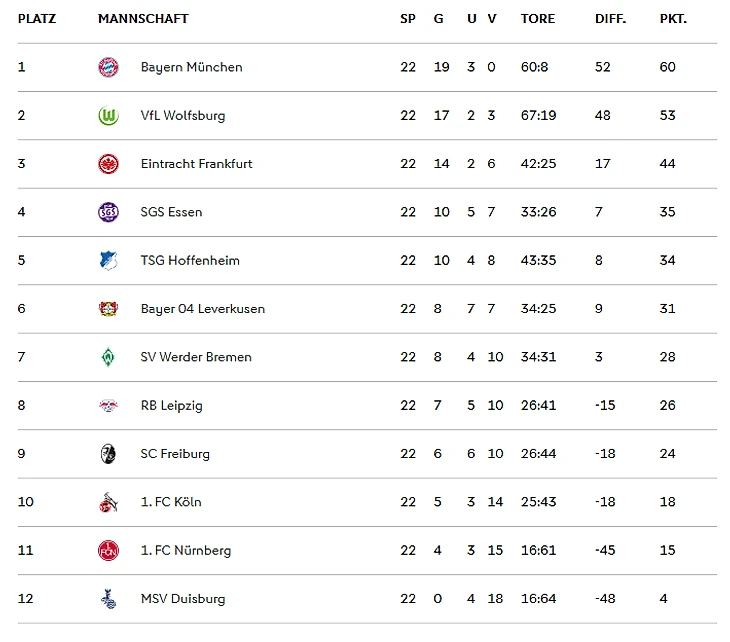Select the SGS Essen team name
The image size is (730, 642).
171,212
